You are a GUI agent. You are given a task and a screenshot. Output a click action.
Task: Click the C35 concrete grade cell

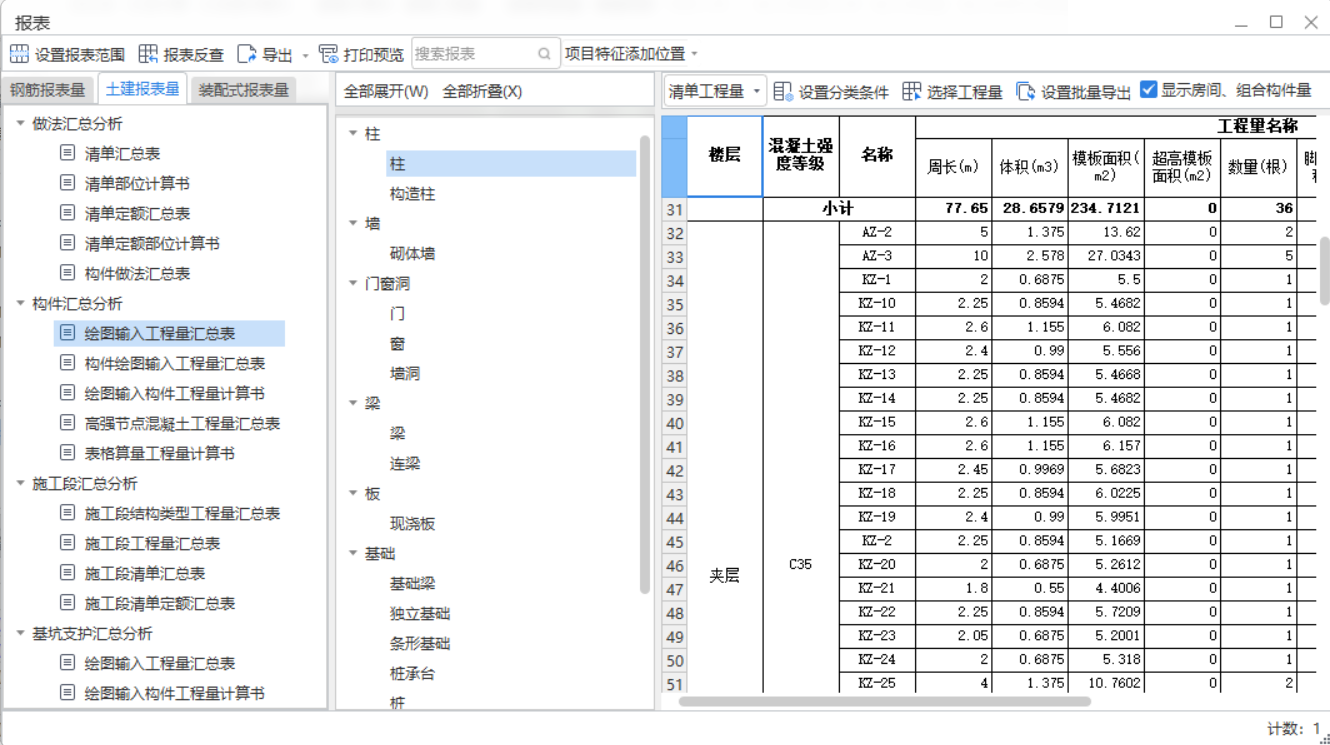click(x=801, y=564)
